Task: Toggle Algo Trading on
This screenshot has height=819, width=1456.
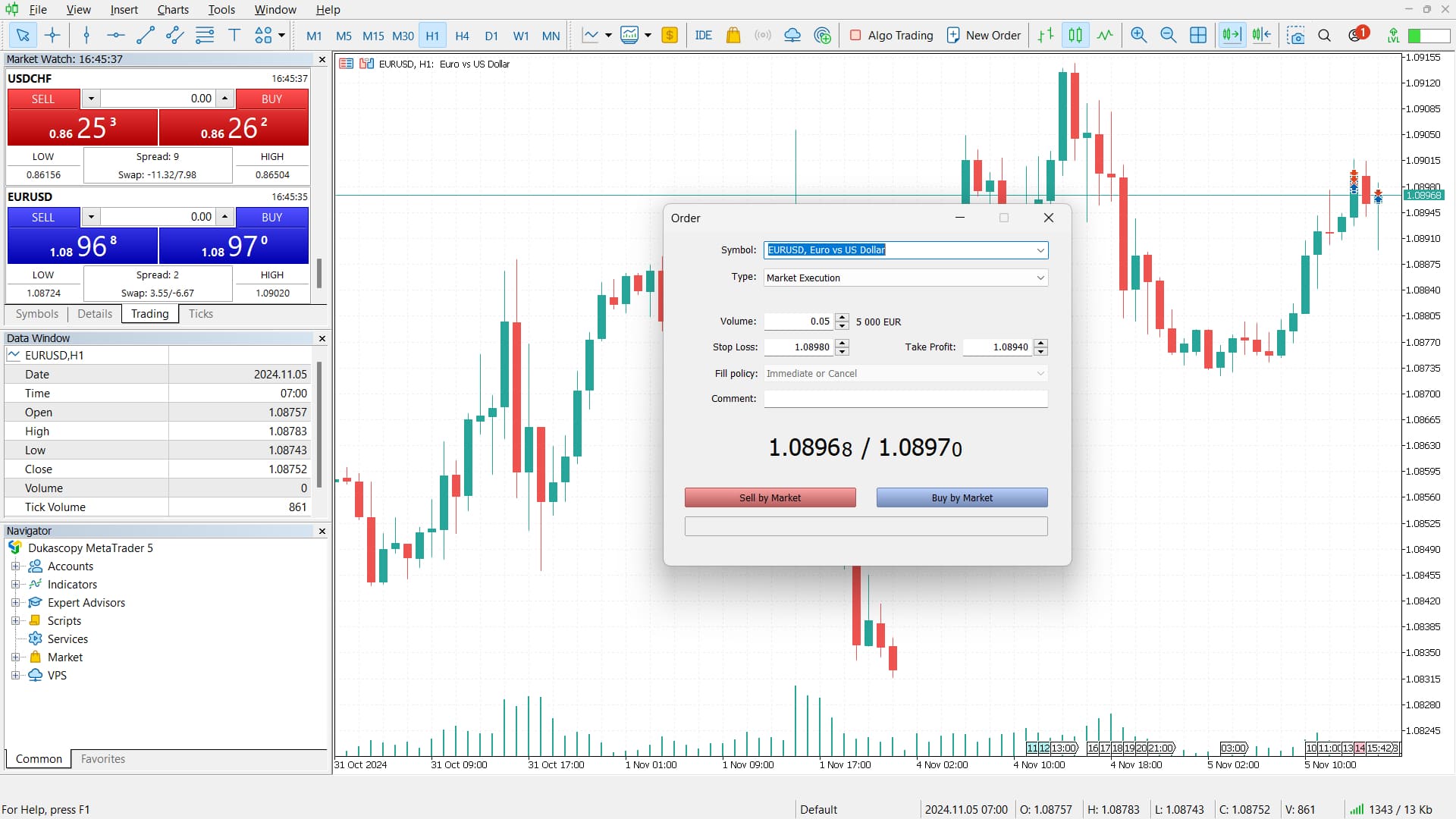Action: click(x=891, y=35)
